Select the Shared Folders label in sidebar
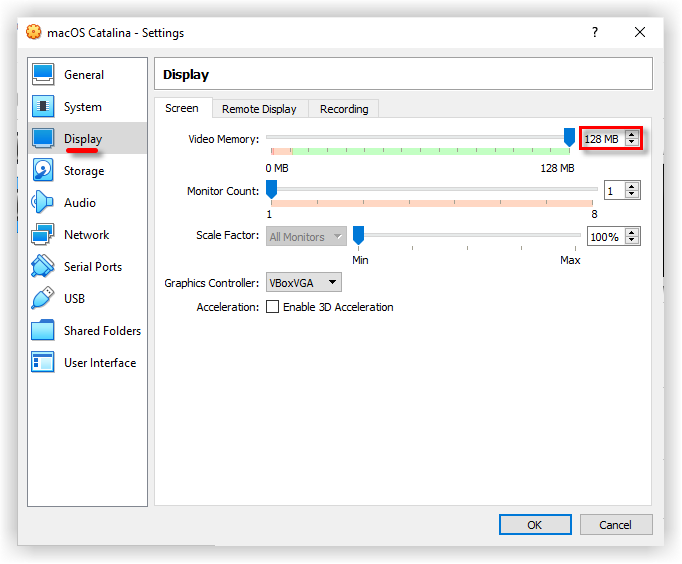This screenshot has width=682, height=564. tap(102, 331)
